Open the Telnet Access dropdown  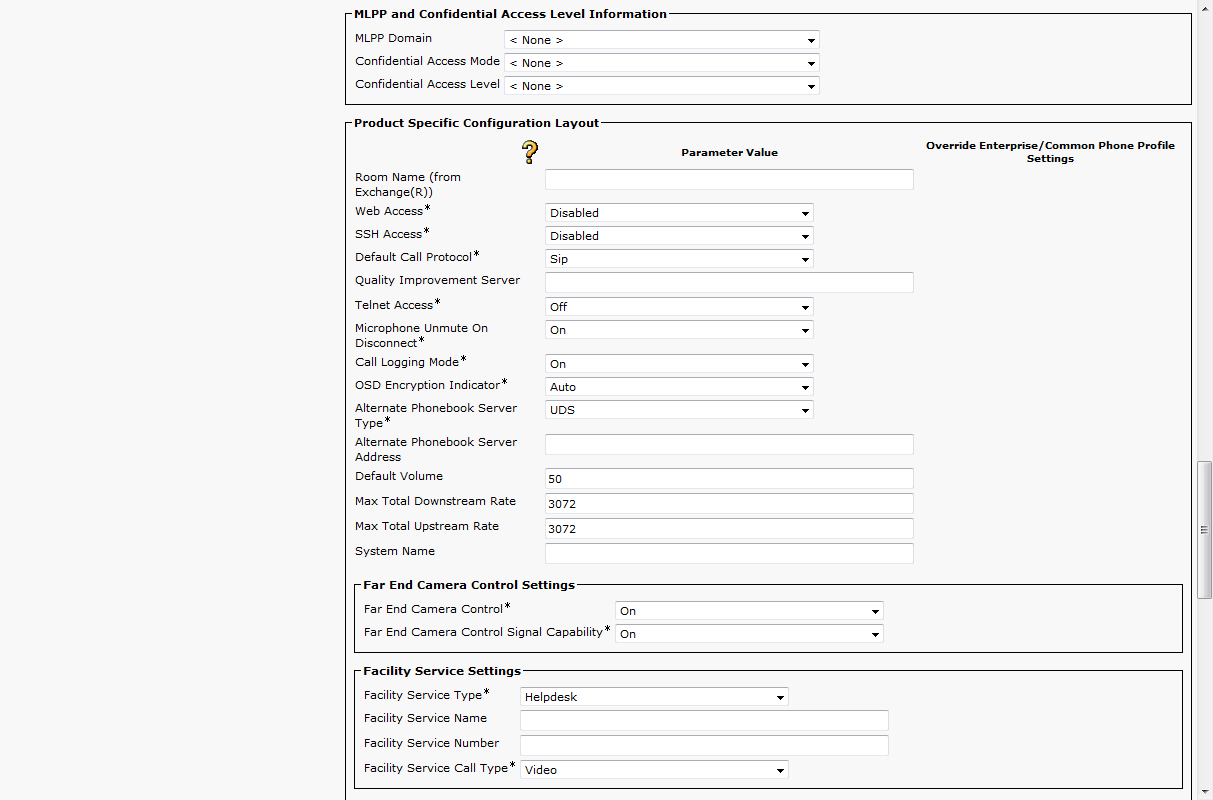click(x=679, y=307)
